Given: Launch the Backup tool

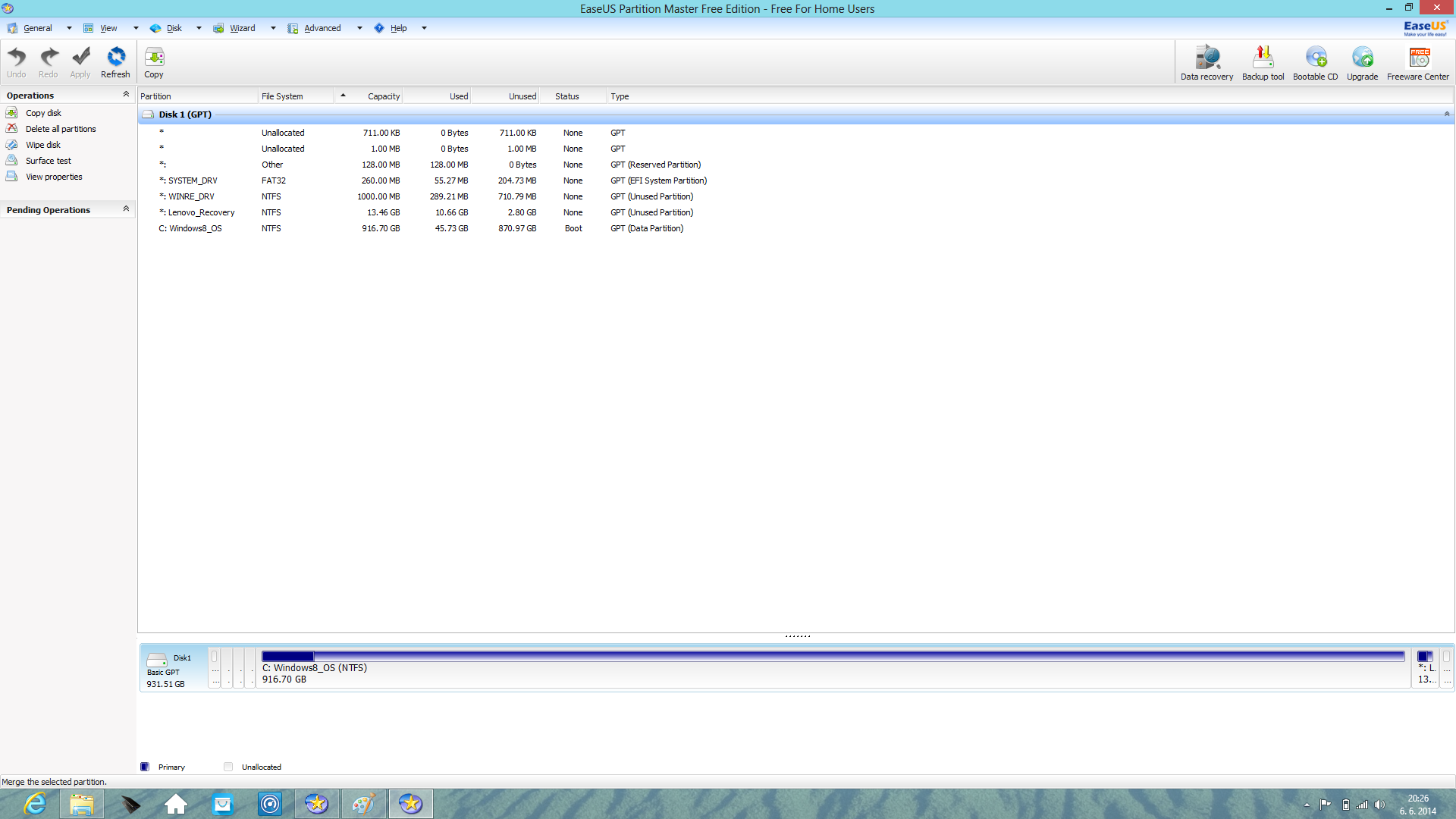Looking at the screenshot, I should pos(1263,62).
